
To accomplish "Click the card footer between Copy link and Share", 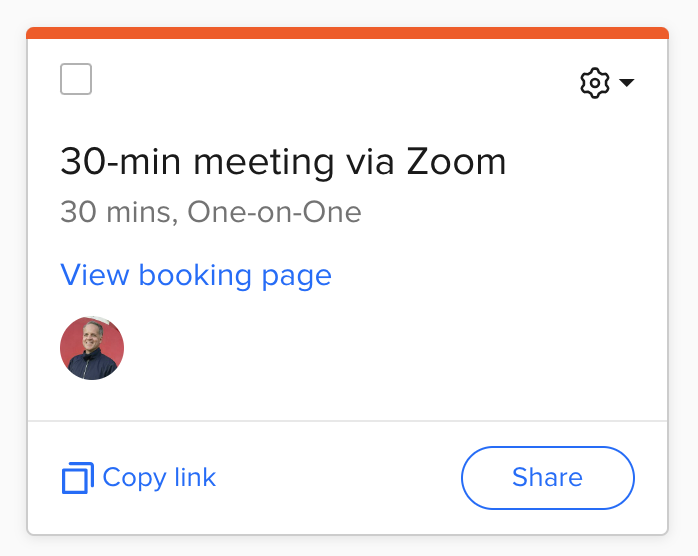I will 340,478.
